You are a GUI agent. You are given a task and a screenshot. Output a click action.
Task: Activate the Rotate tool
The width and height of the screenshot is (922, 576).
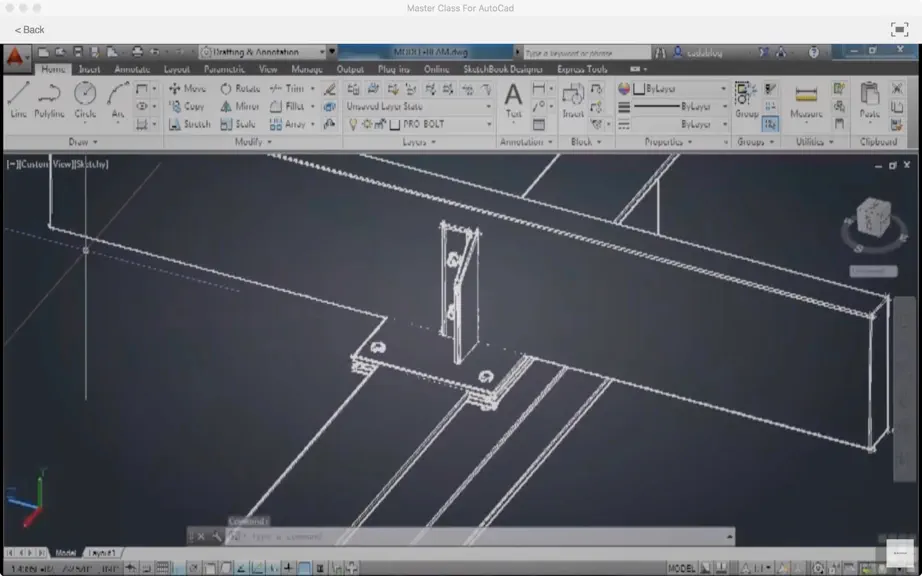tap(240, 89)
